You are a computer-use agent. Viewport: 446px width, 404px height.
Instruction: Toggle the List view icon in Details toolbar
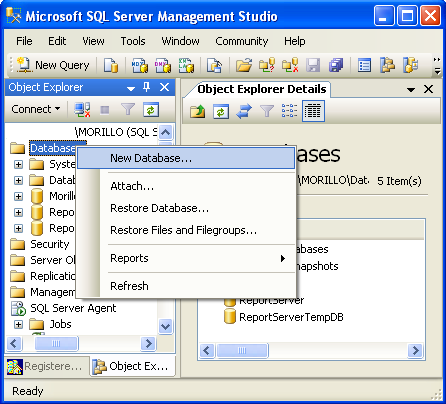[289, 111]
